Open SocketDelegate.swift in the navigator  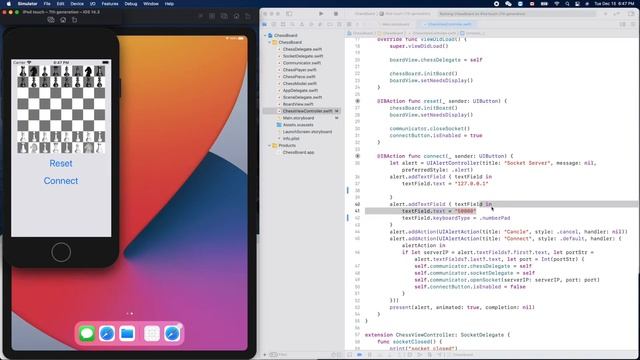(x=302, y=56)
